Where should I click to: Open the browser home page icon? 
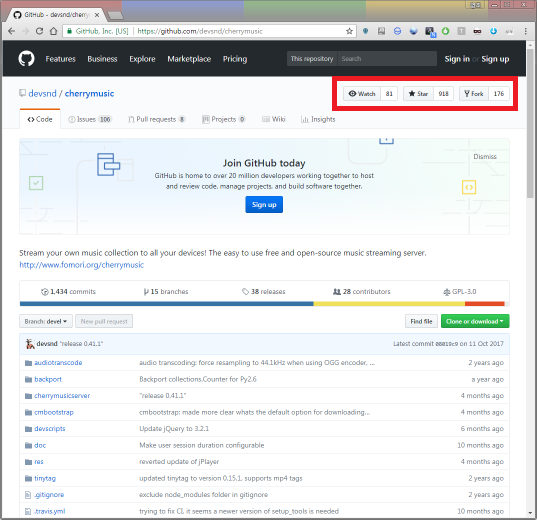click(53, 31)
